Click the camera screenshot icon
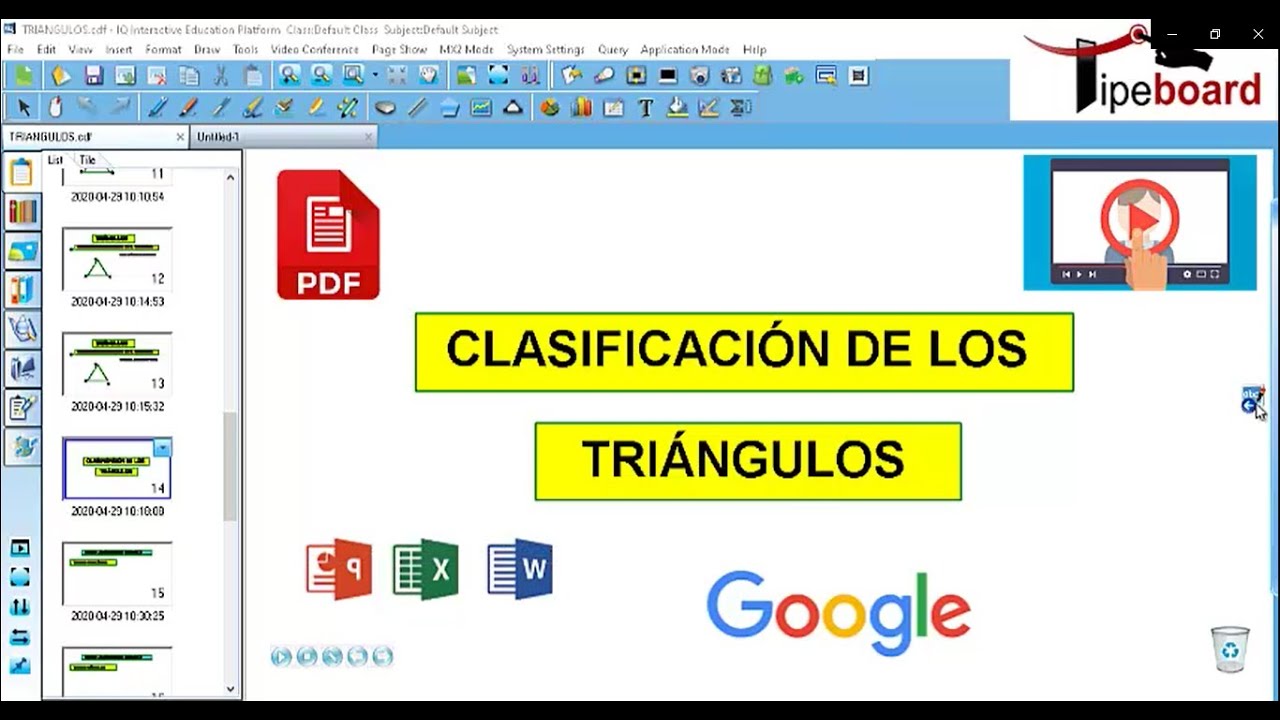This screenshot has height=720, width=1280. tap(699, 75)
